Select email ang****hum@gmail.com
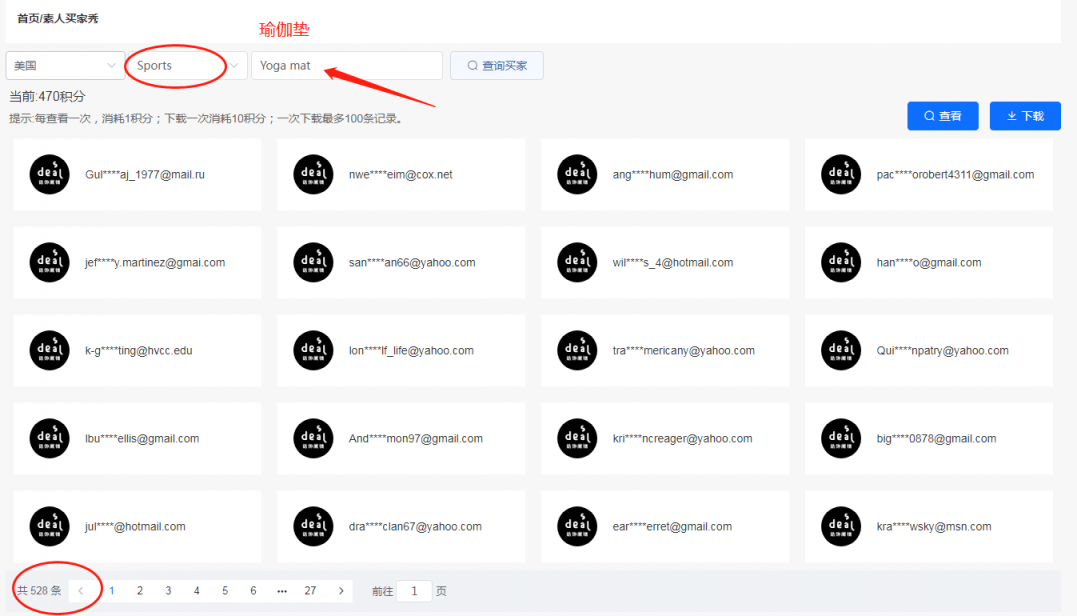 [x=672, y=174]
